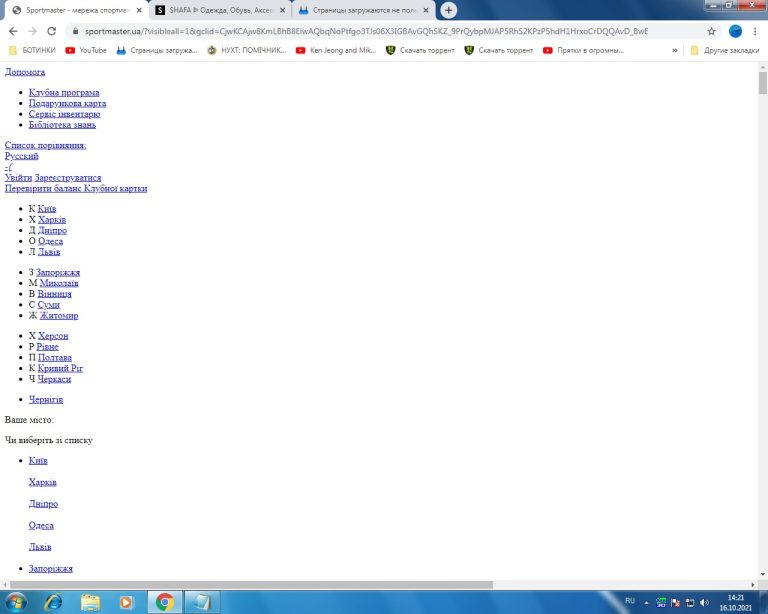
Task: Open the Сервіс інвентарю link
Action: click(65, 114)
